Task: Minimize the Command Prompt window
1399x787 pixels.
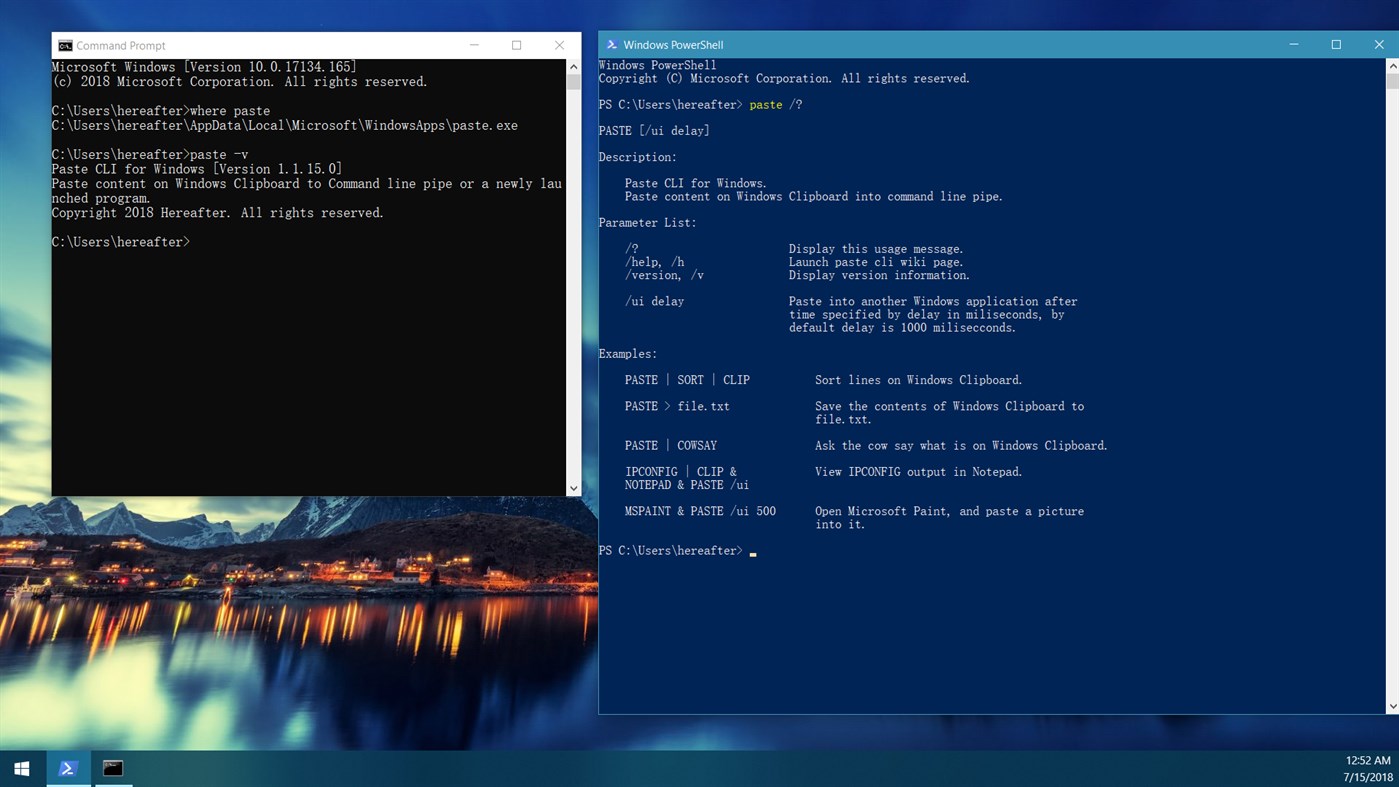Action: point(473,45)
